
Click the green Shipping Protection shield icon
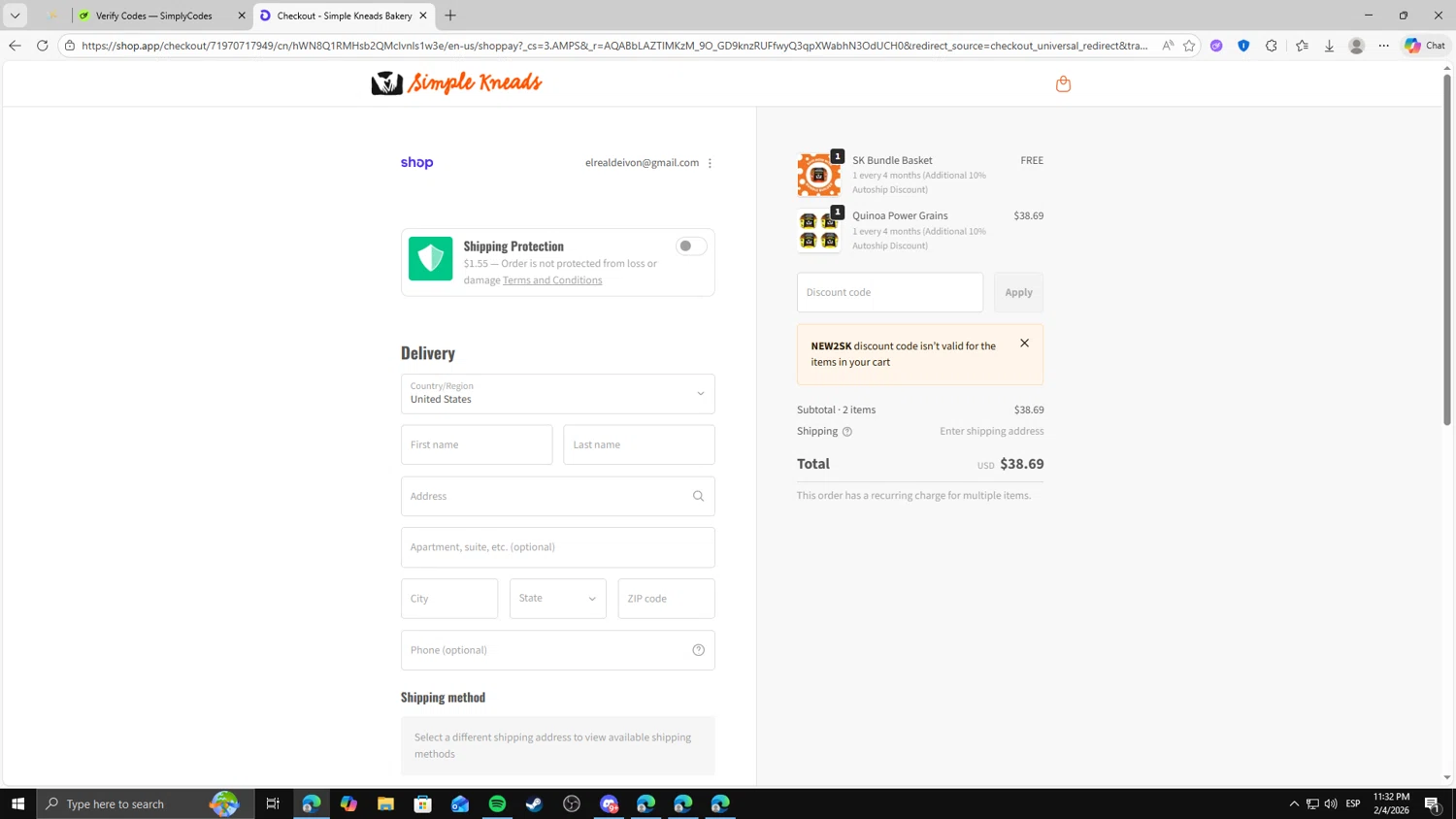(430, 258)
